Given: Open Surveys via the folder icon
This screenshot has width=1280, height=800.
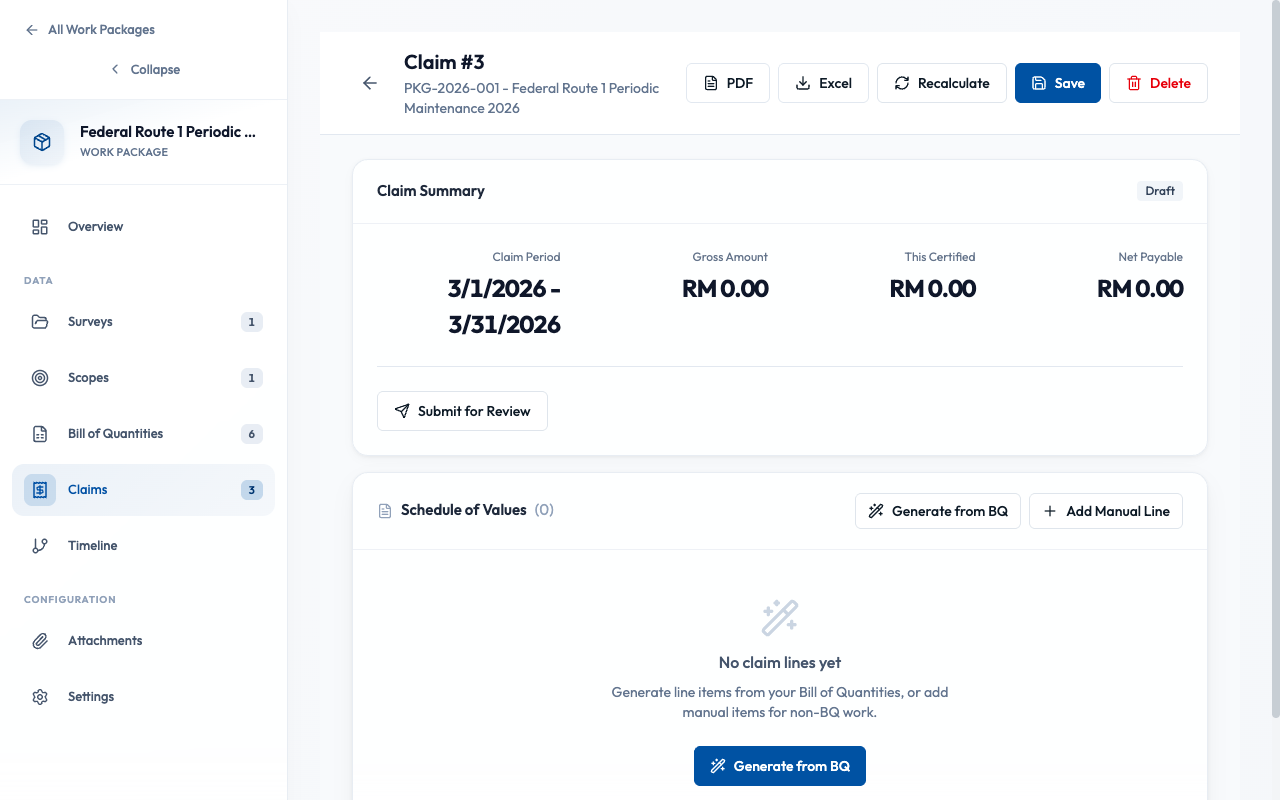Looking at the screenshot, I should click(40, 321).
